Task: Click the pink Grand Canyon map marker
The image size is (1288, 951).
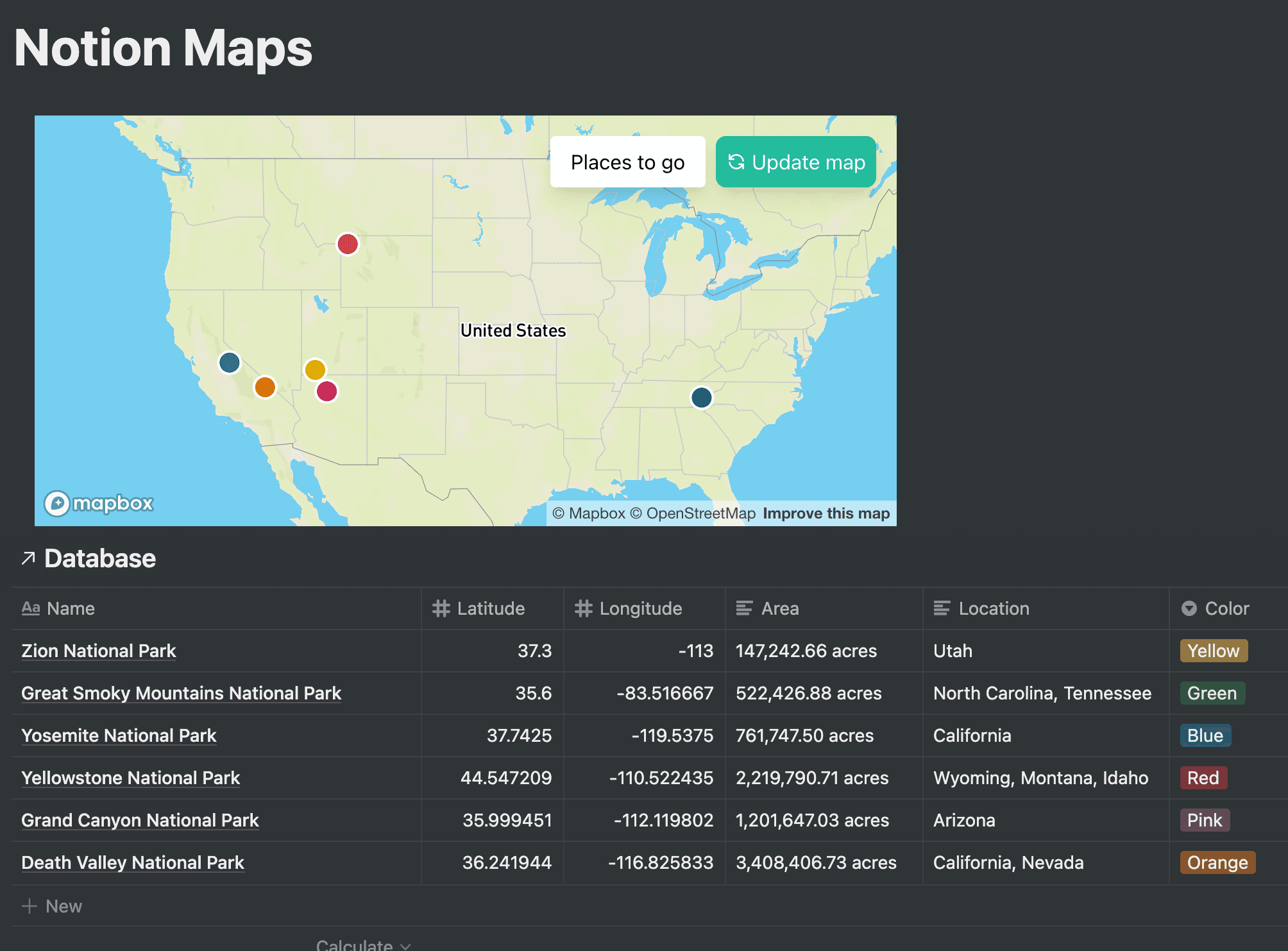Action: point(327,391)
